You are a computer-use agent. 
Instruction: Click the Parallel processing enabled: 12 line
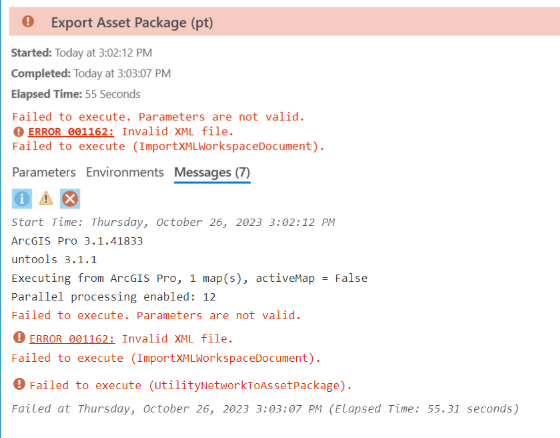114,297
